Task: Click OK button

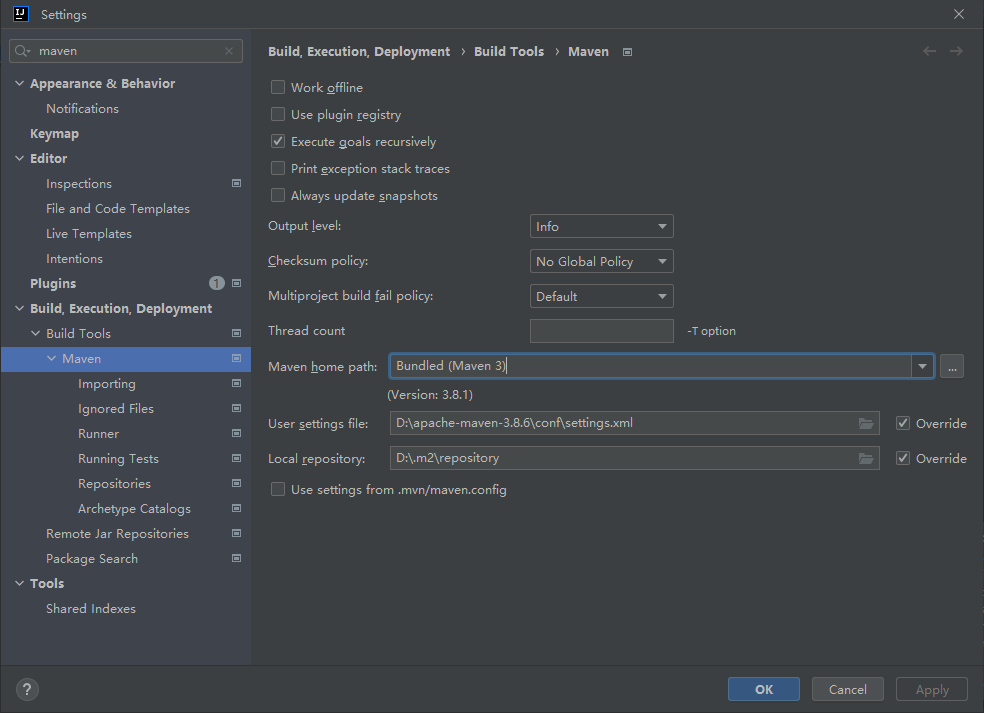Action: 764,689
